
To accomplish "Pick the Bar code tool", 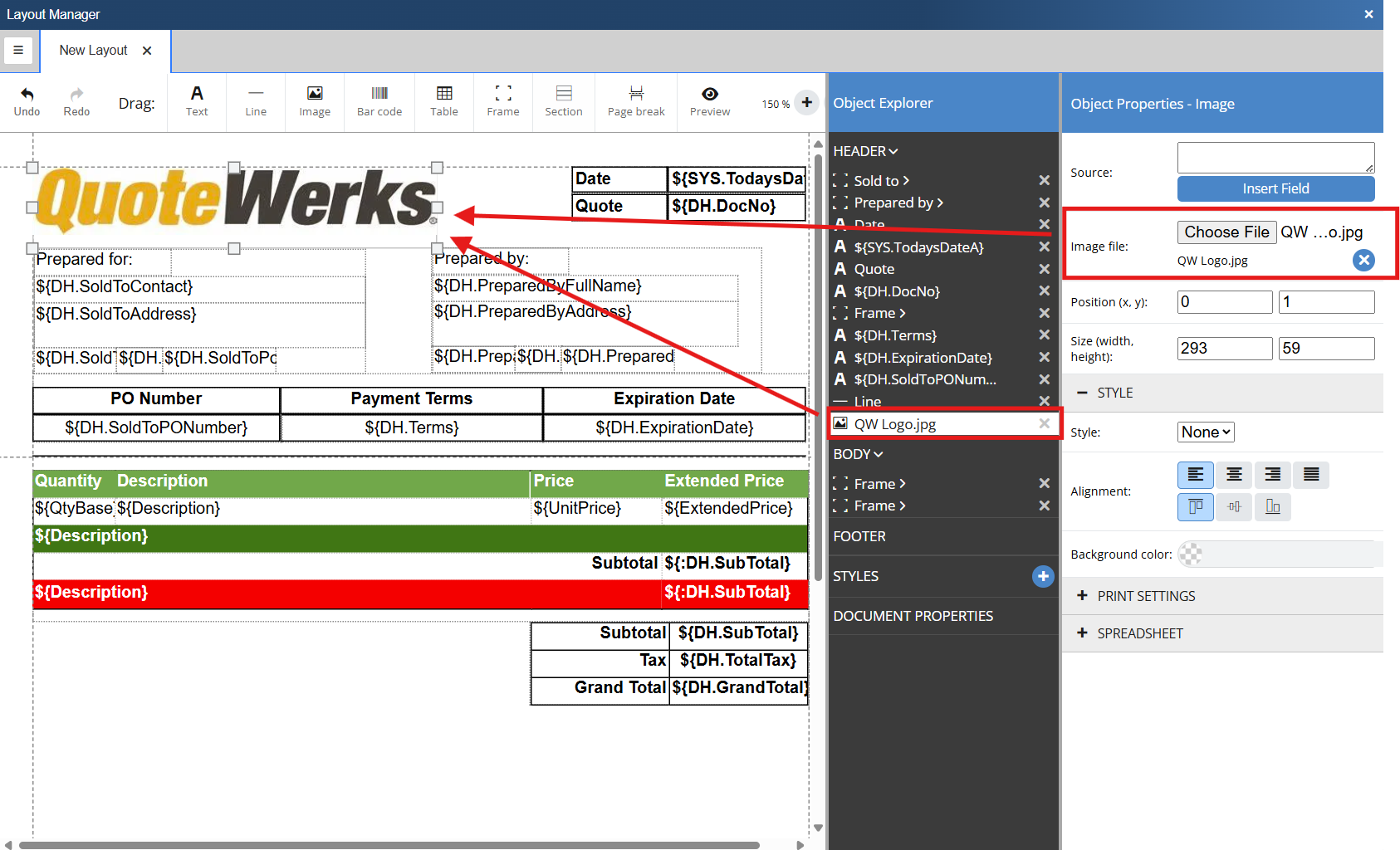I will (x=379, y=101).
